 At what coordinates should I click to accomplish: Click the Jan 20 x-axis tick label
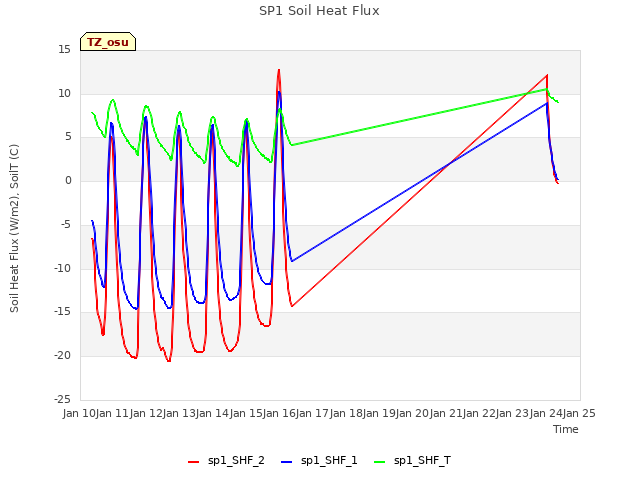click(413, 413)
